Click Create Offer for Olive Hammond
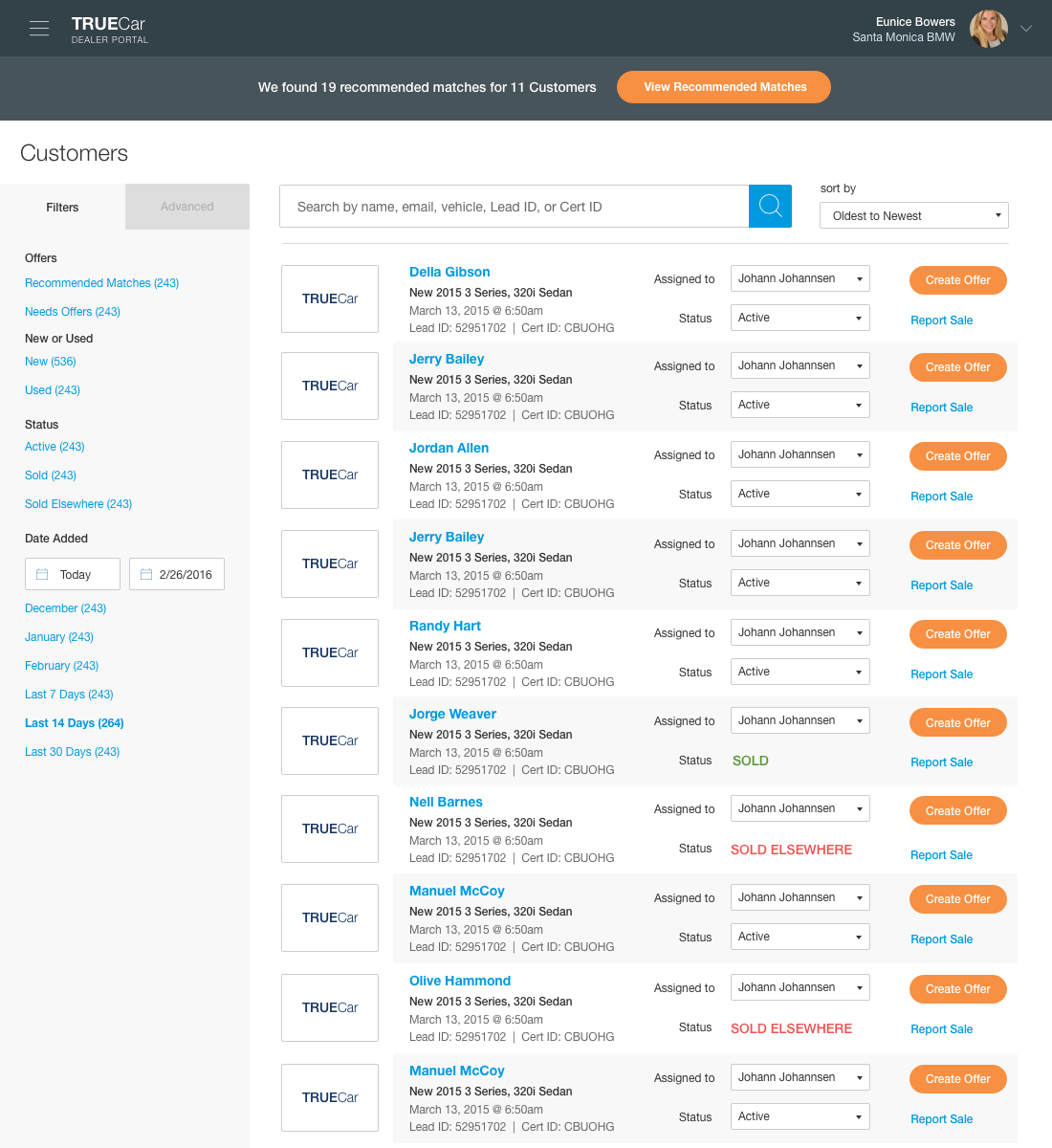1052x1148 pixels. click(x=957, y=989)
